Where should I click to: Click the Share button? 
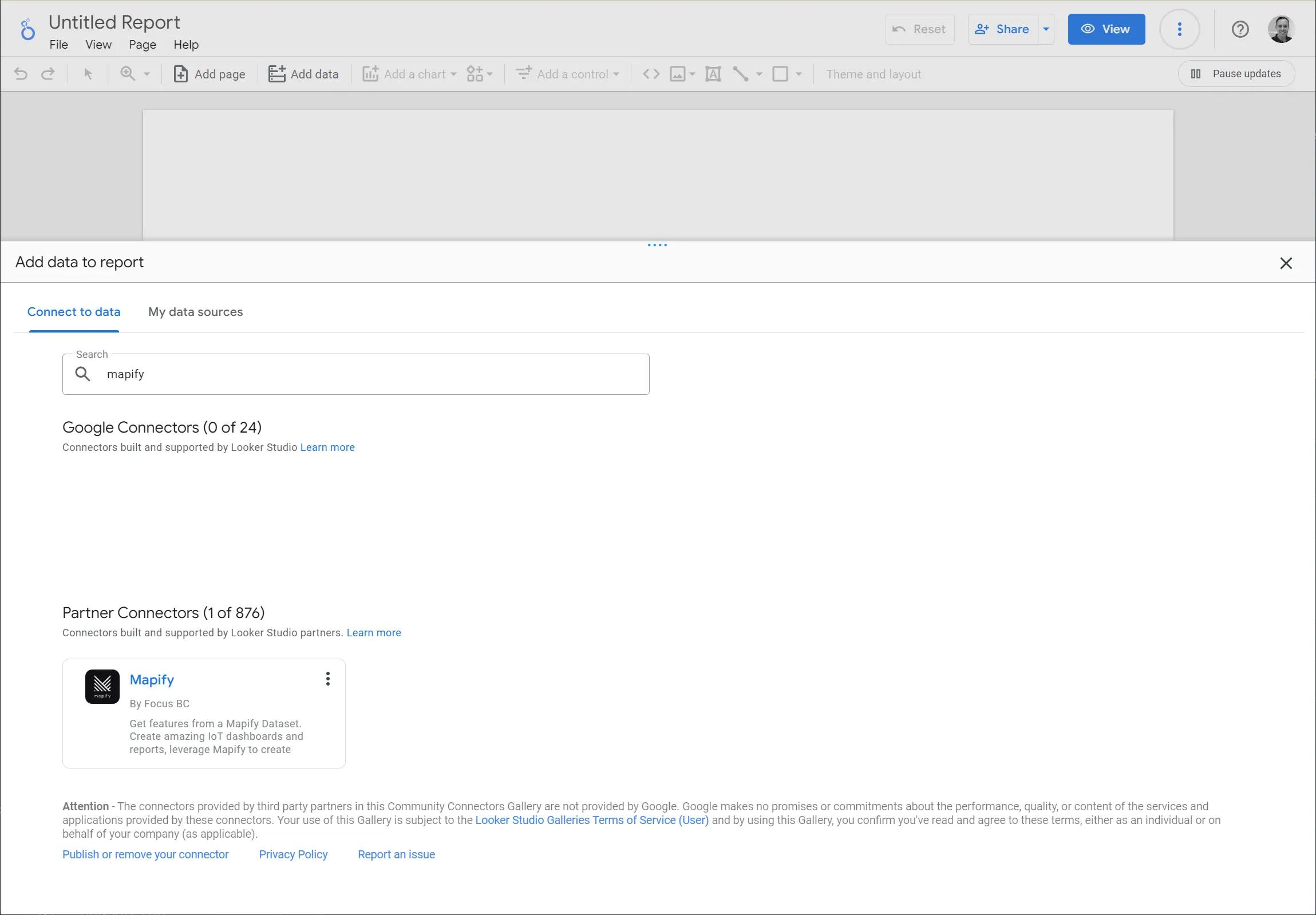[1003, 29]
